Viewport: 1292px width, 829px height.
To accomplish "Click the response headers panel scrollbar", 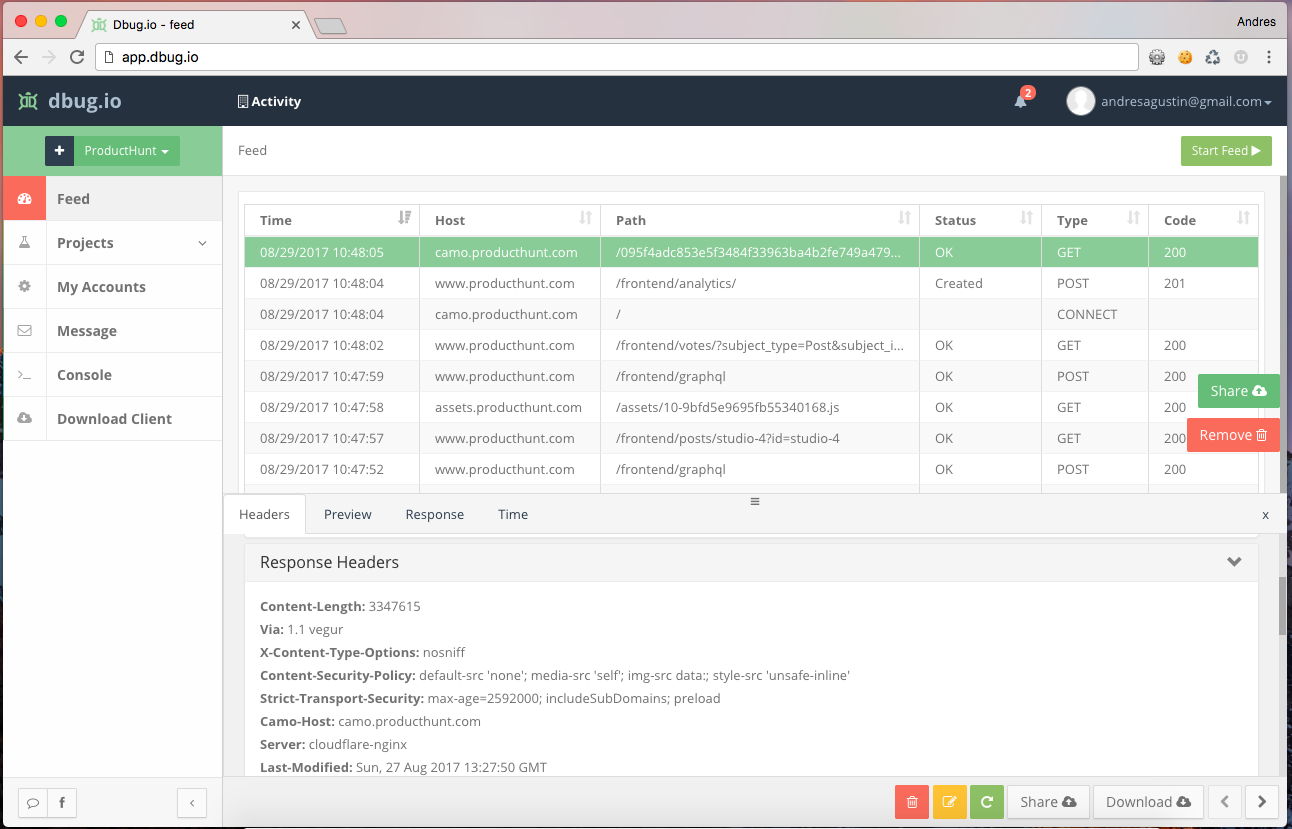I will 1283,605.
